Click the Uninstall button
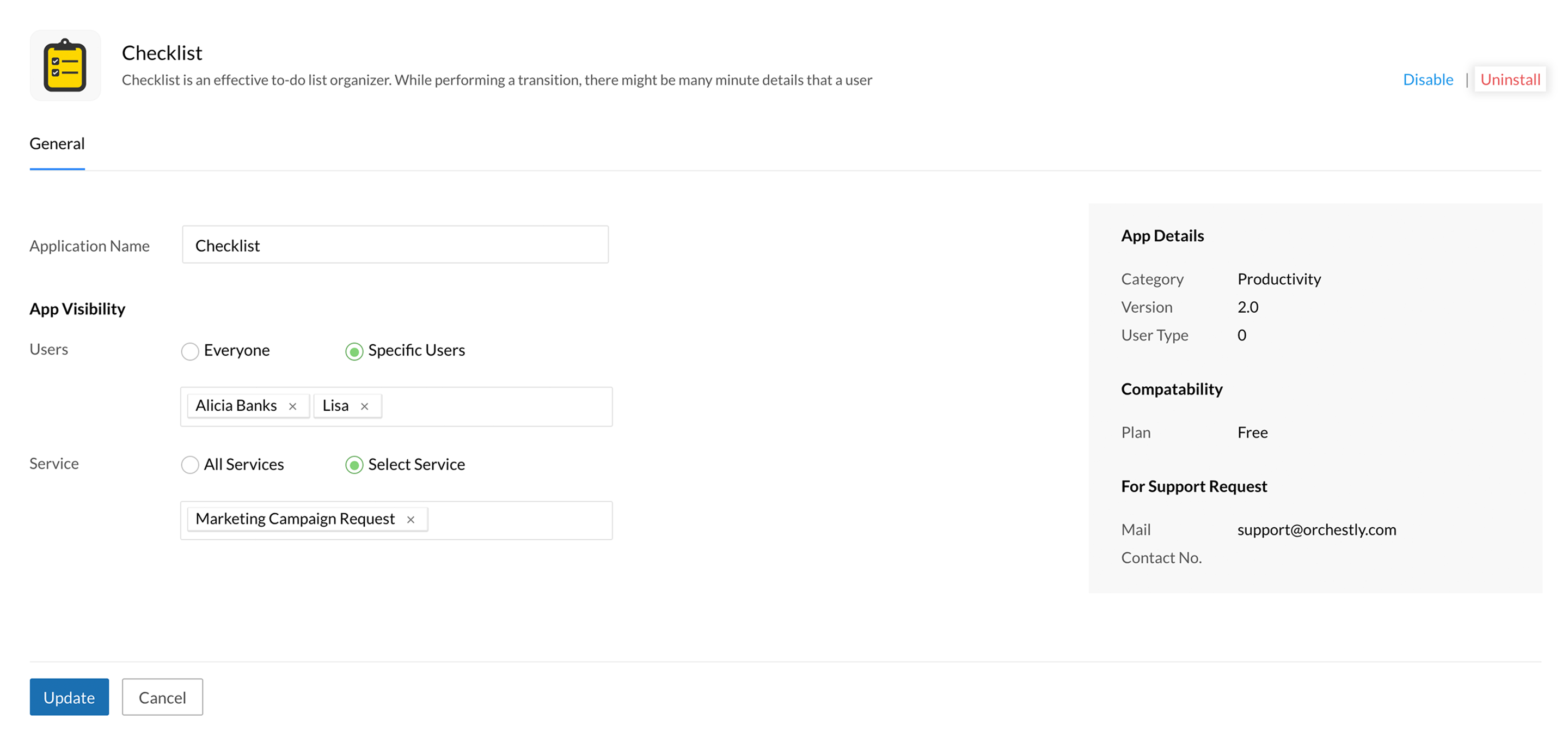The width and height of the screenshot is (1568, 749). click(x=1510, y=79)
